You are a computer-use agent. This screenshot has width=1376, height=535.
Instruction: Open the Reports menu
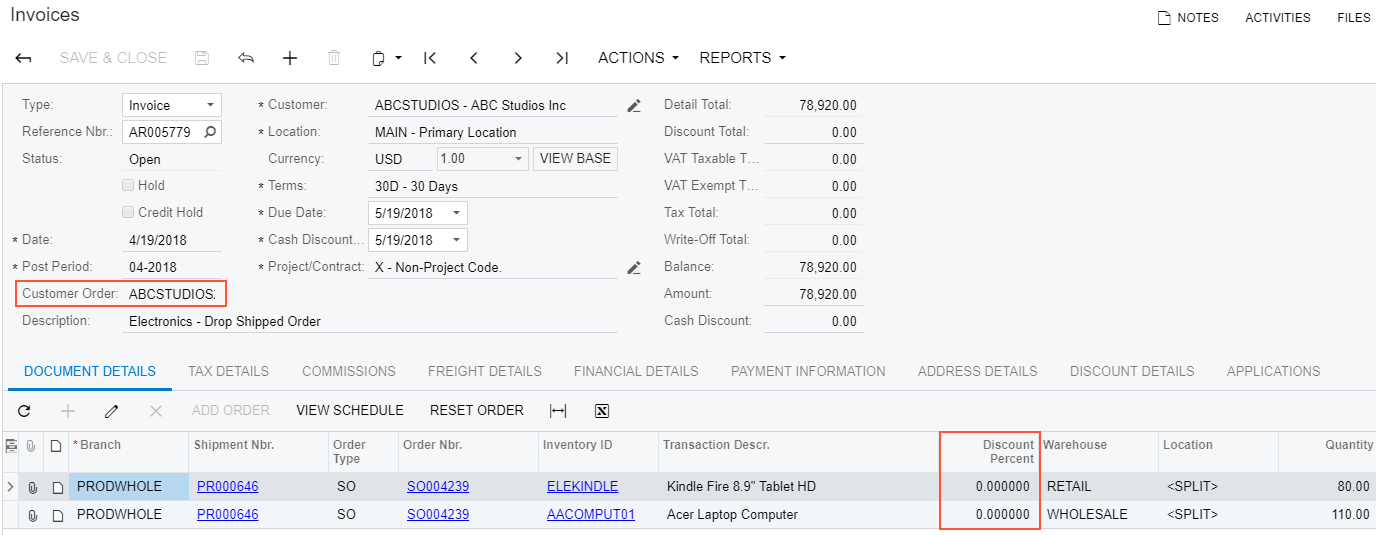click(x=742, y=58)
